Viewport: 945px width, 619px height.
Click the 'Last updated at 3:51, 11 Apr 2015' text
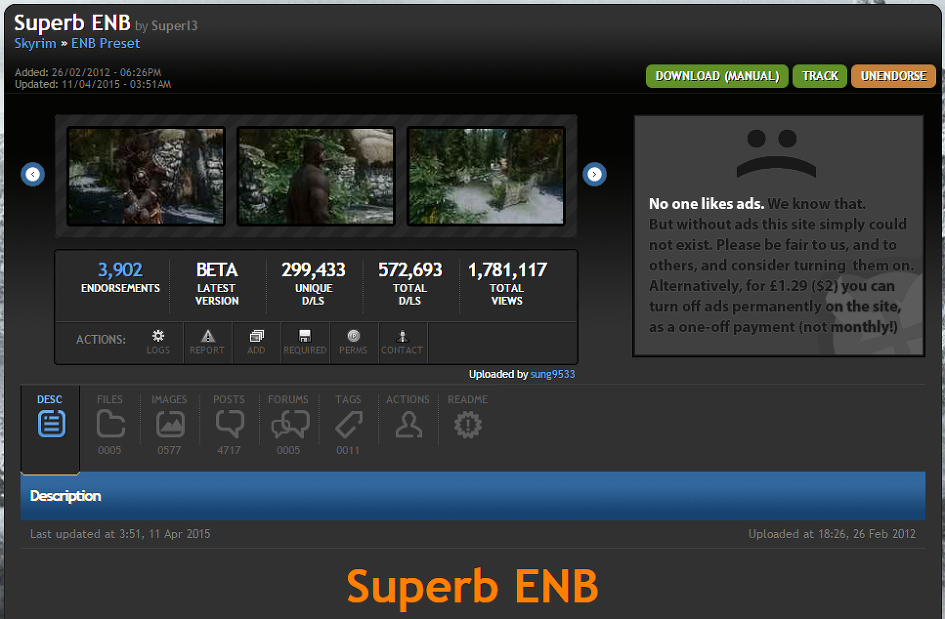pyautogui.click(x=120, y=534)
